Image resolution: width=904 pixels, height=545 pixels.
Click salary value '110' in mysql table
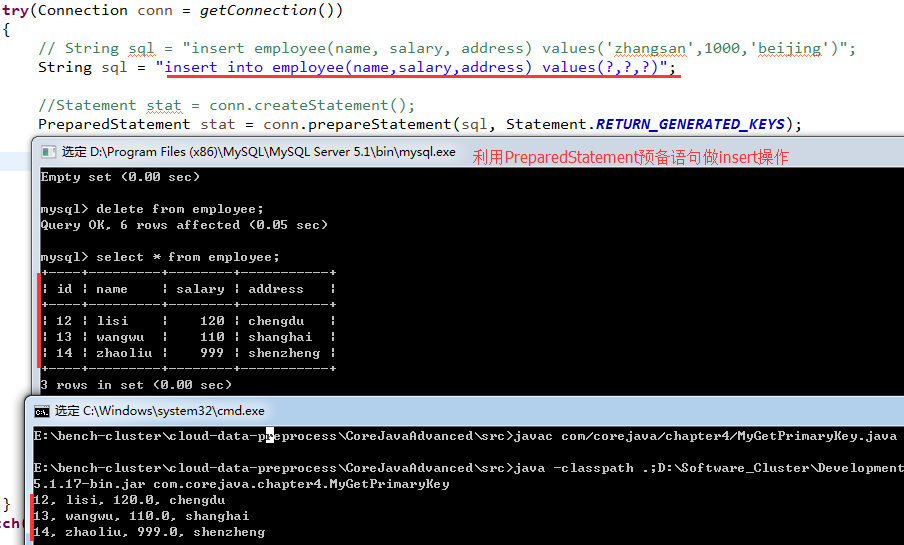tap(212, 337)
